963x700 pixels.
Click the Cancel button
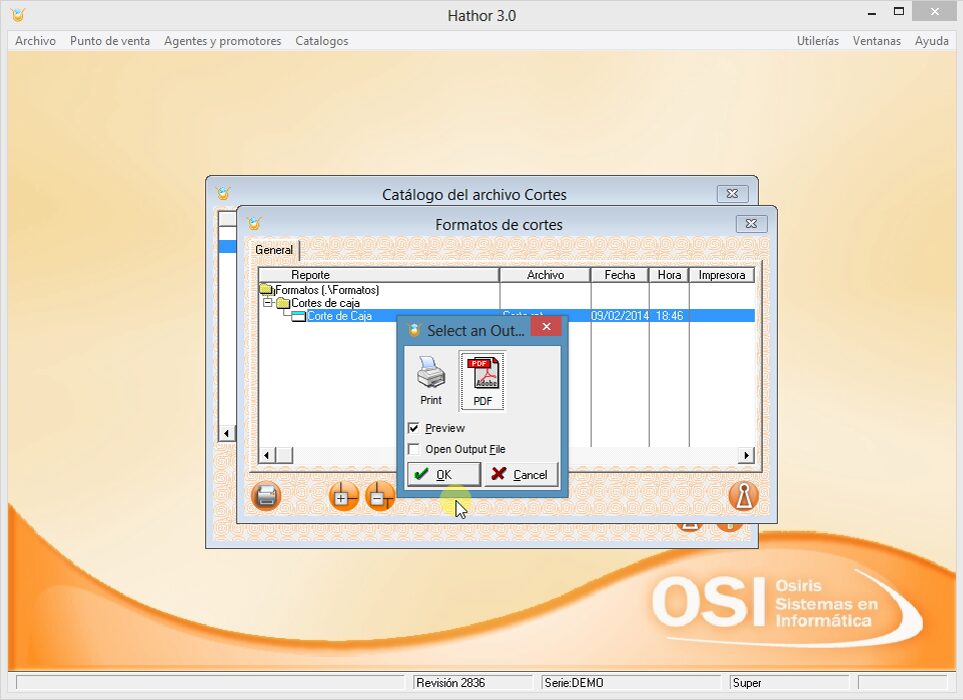521,474
